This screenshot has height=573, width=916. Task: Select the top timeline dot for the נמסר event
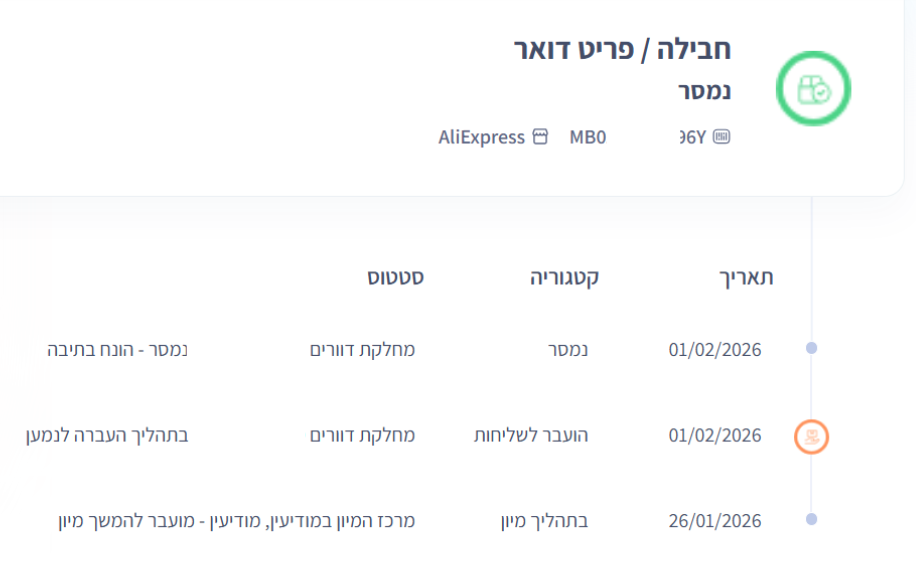coord(812,349)
